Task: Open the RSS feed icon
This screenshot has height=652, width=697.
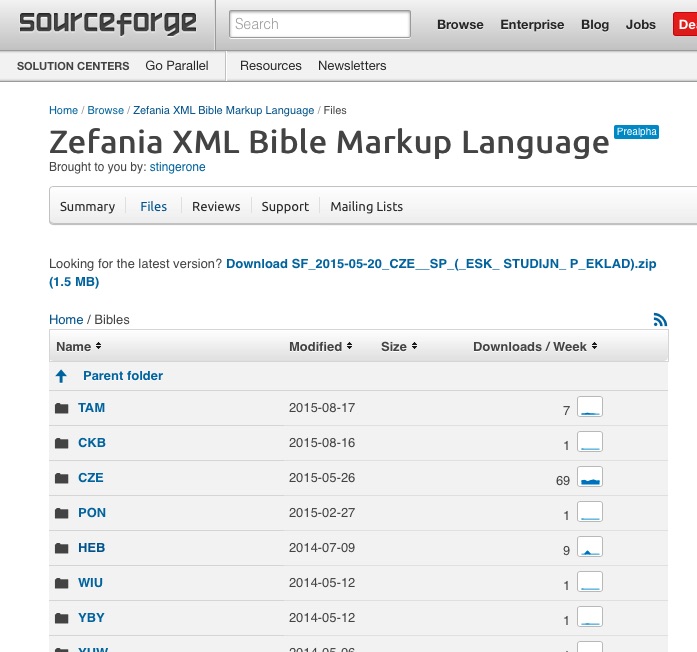Action: pos(660,320)
